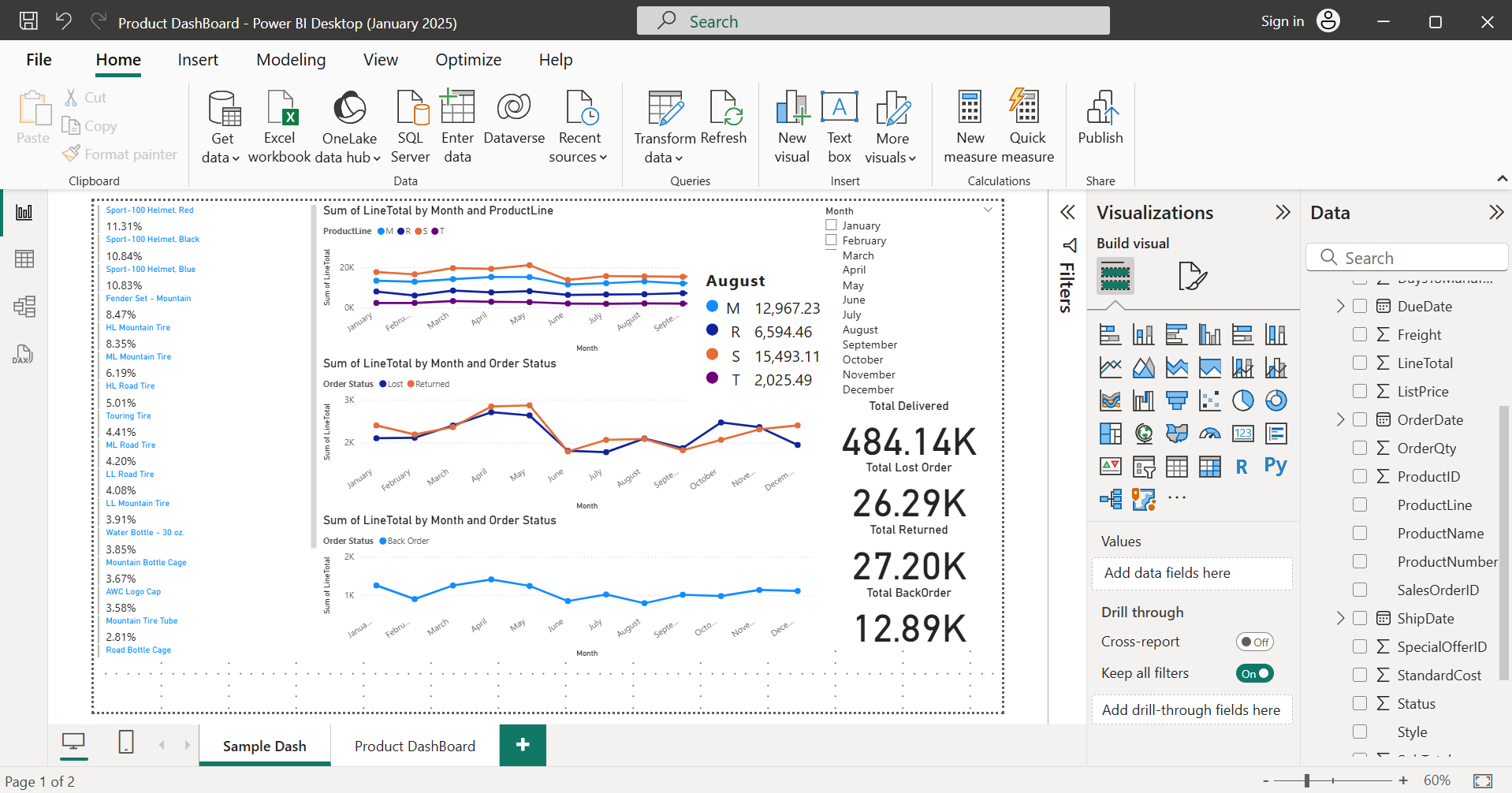Open DAX query view in left sidebar
The height and width of the screenshot is (793, 1512).
pos(23,354)
